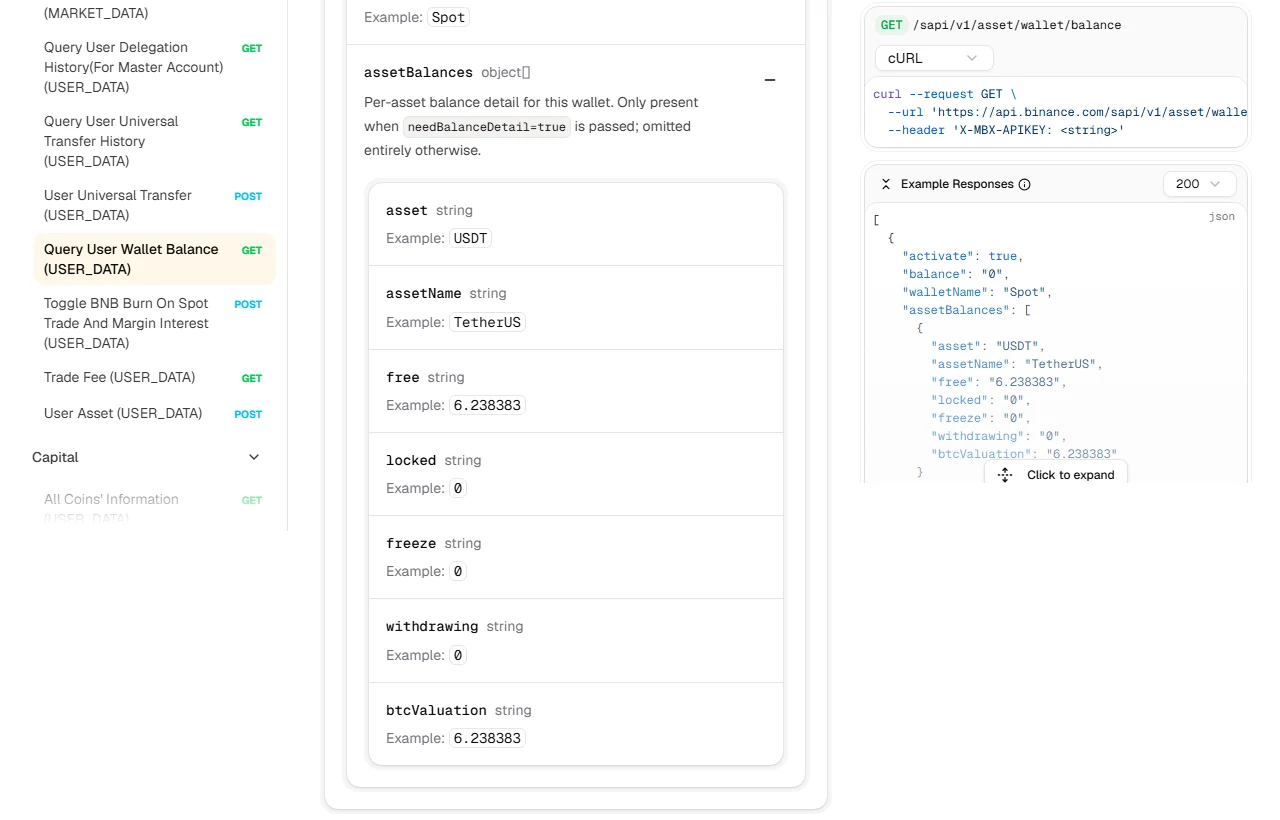The width and height of the screenshot is (1280, 820).
Task: Click the Example Responses collapse icon
Action: (886, 184)
